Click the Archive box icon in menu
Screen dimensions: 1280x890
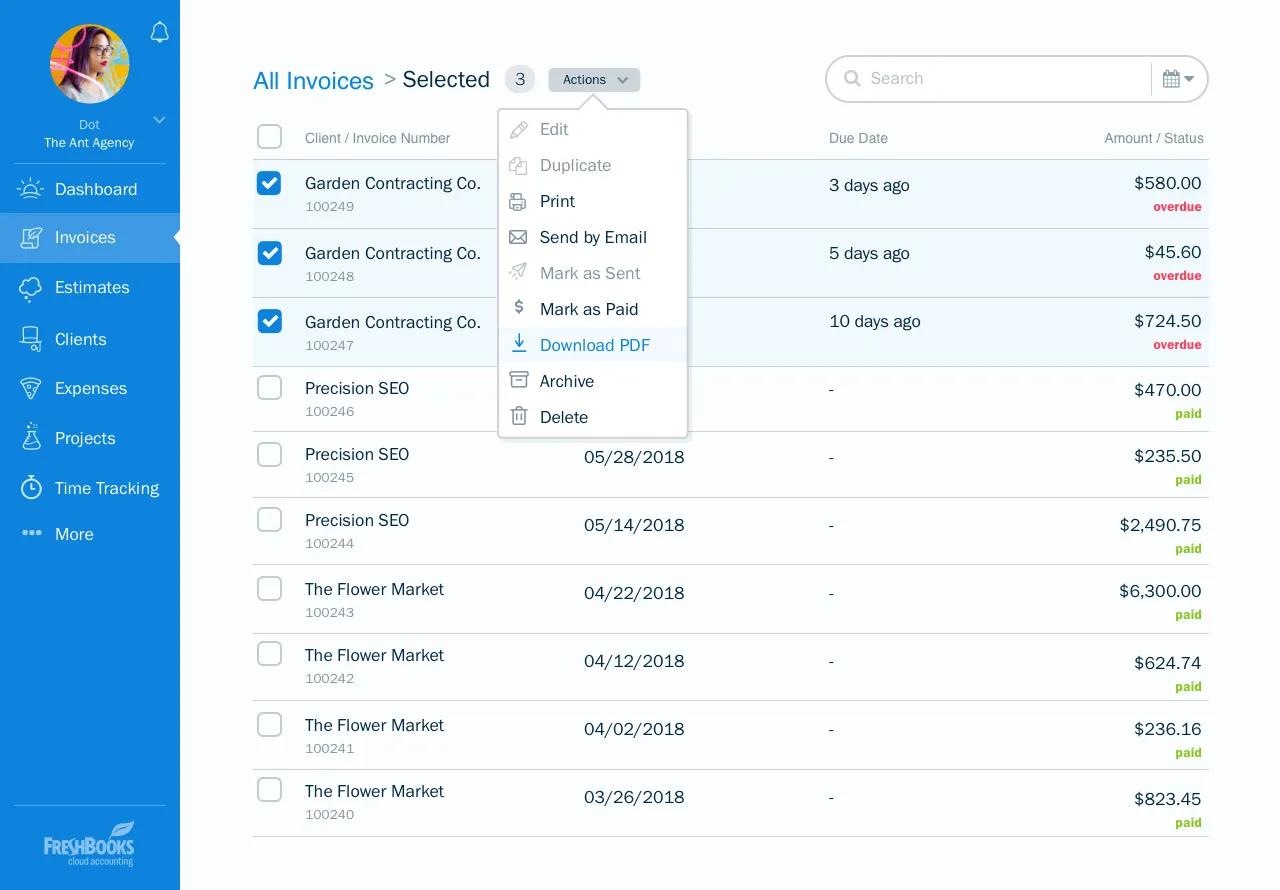point(518,380)
